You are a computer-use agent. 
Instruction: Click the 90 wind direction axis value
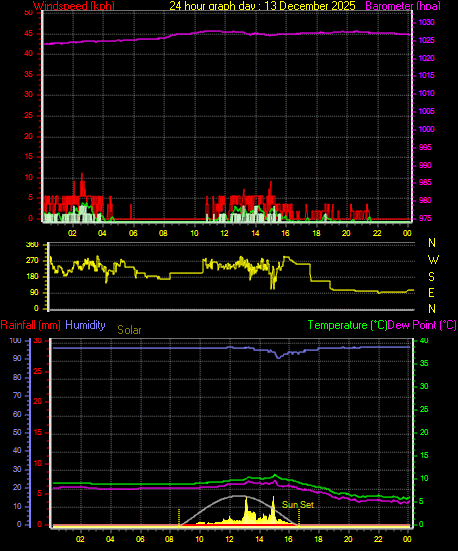pos(34,293)
